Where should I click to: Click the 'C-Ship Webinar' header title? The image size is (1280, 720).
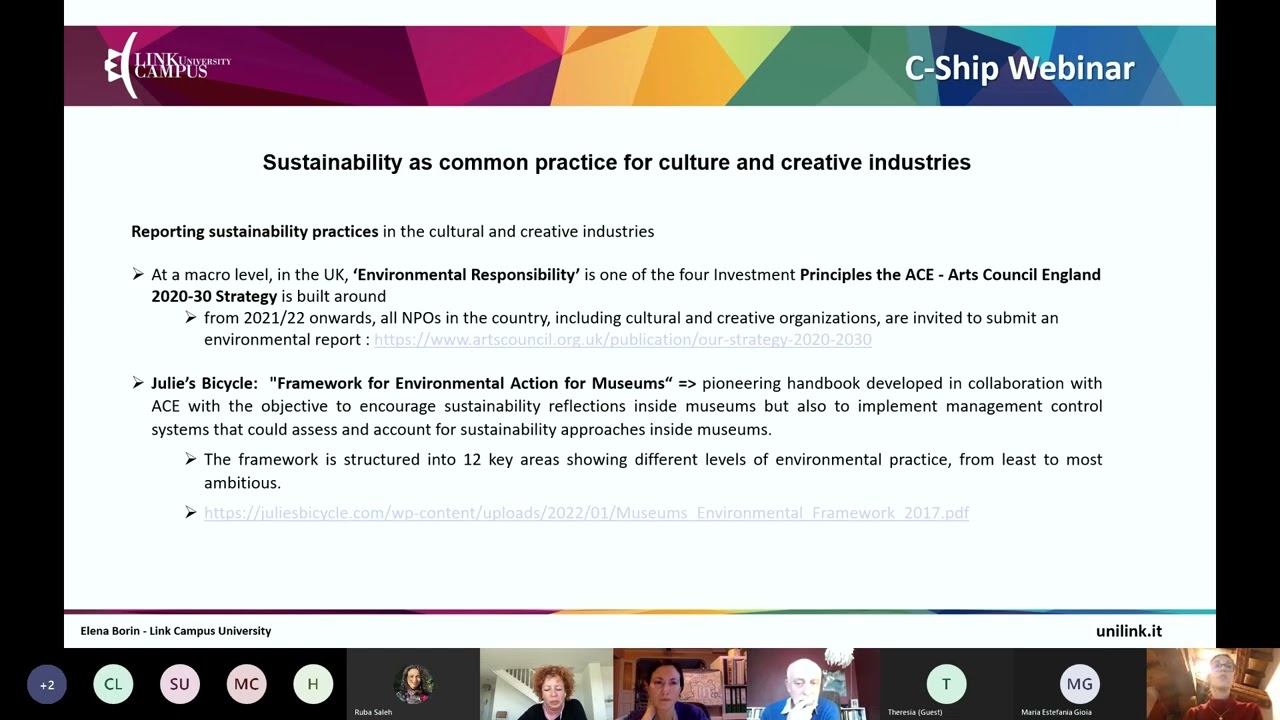tap(1019, 68)
